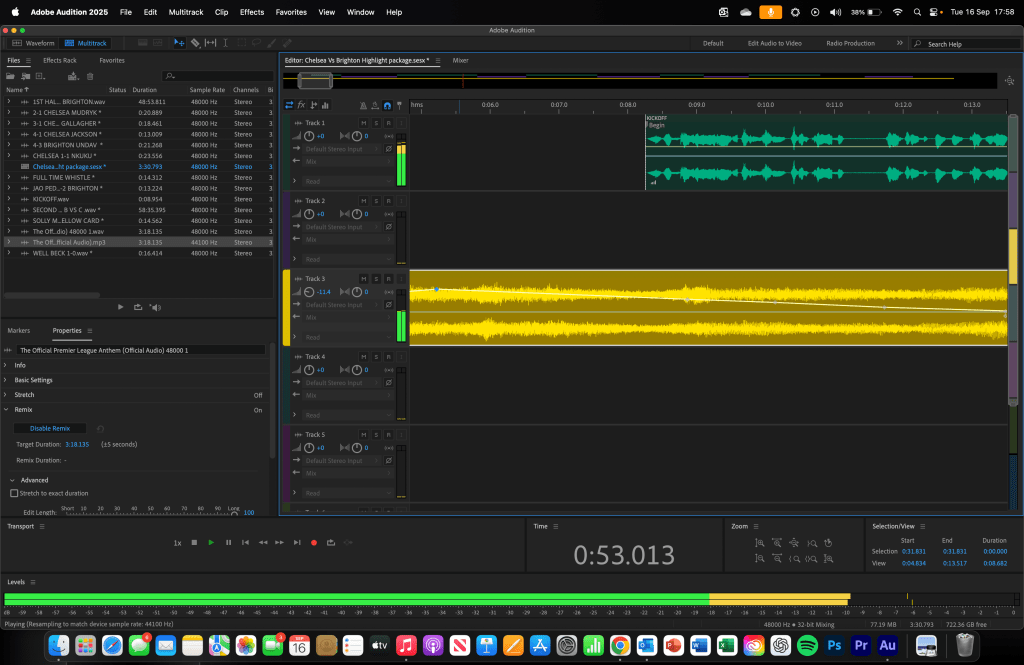Viewport: 1024px width, 665px height.
Task: Select the Time Selection tool
Action: pyautogui.click(x=227, y=43)
